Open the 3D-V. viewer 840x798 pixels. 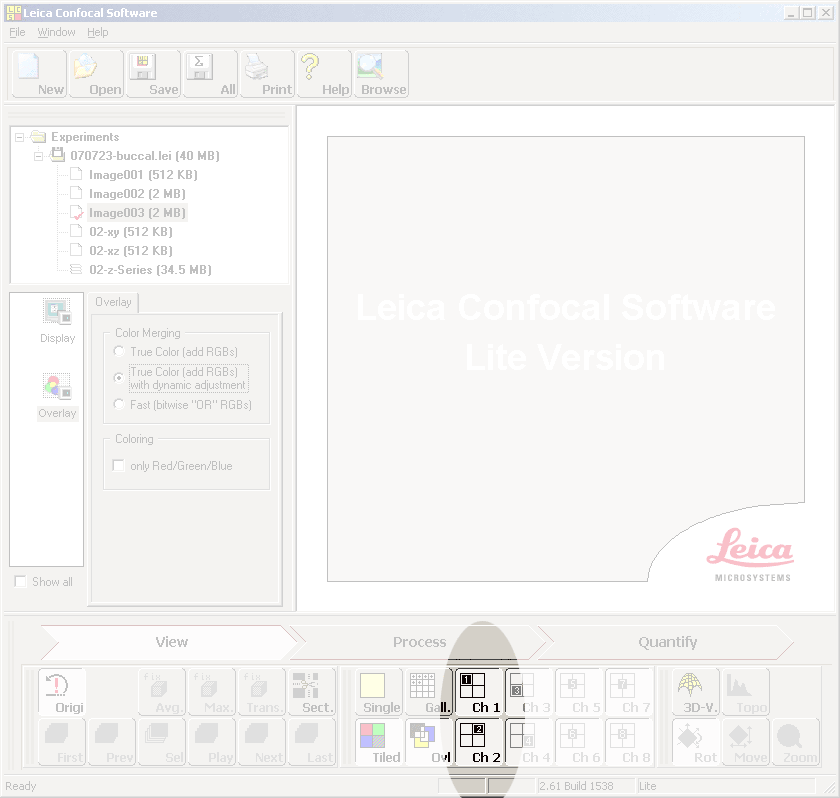tap(696, 692)
